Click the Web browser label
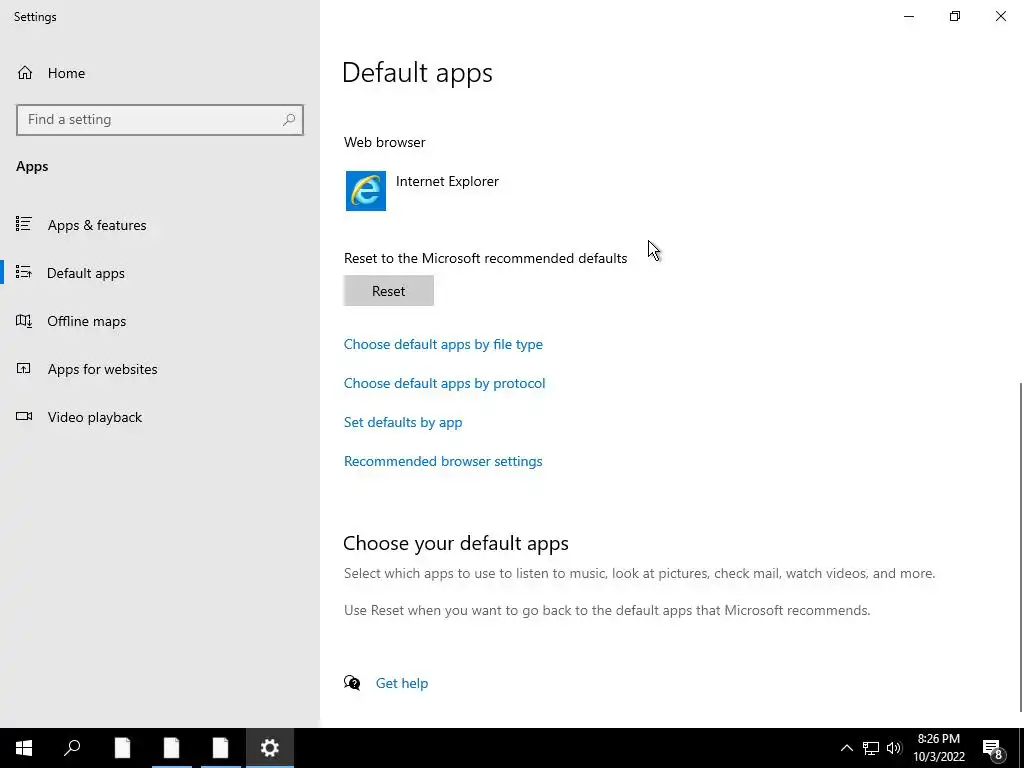 pyautogui.click(x=385, y=142)
